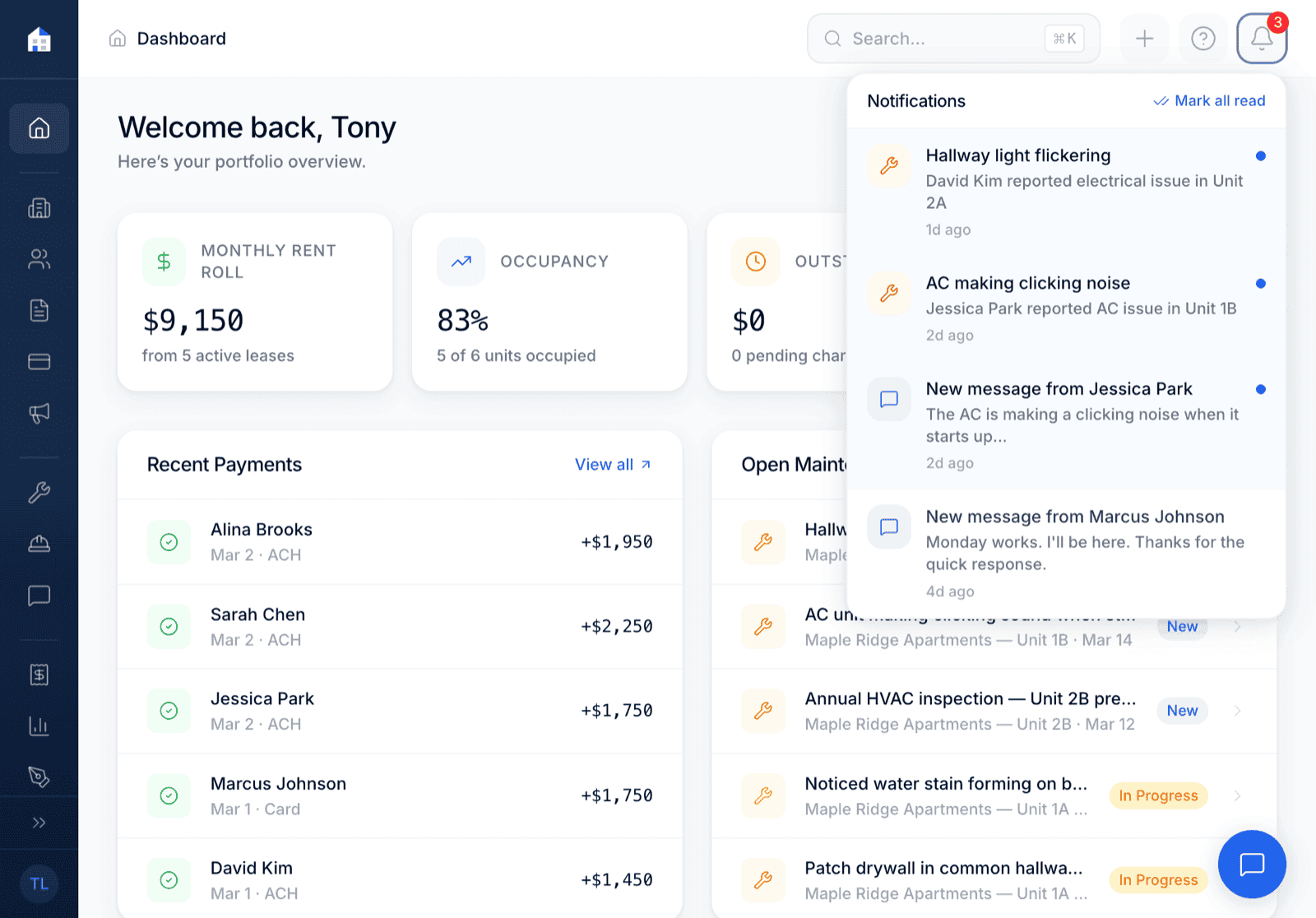This screenshot has width=1316, height=918.
Task: Open the floating chat bubble button
Action: [x=1251, y=864]
